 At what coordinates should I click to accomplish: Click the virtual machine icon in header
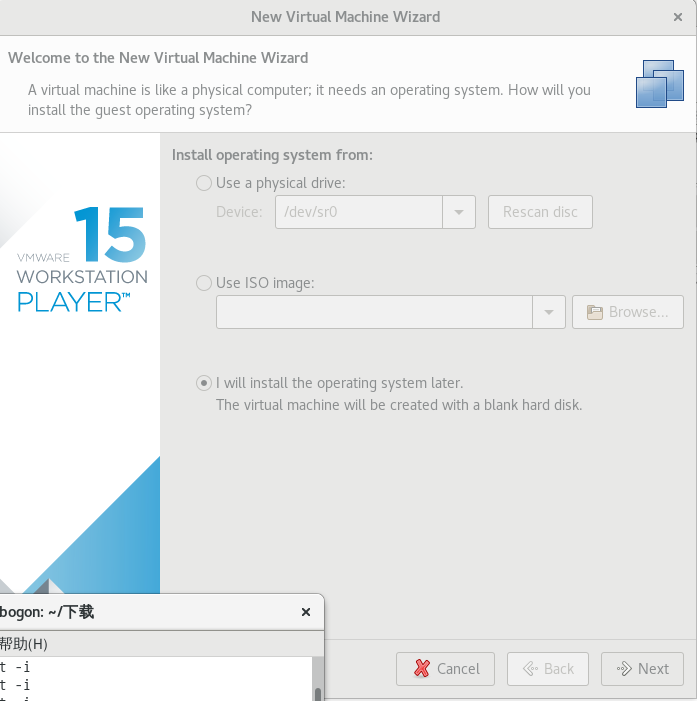[x=660, y=84]
